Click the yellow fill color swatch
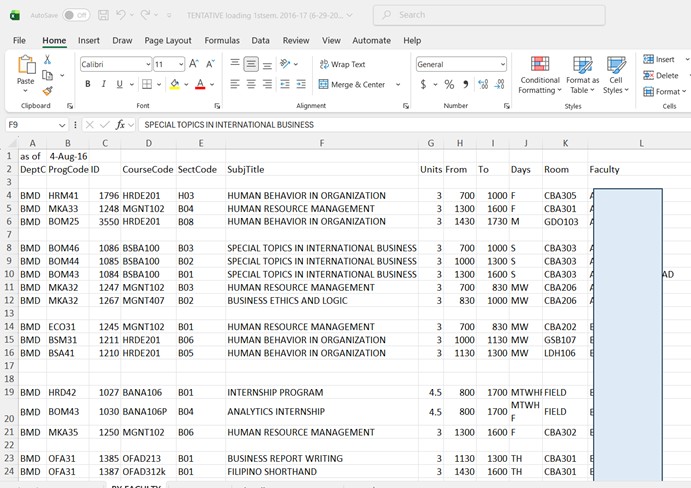The height and width of the screenshot is (488, 691). [x=174, y=85]
